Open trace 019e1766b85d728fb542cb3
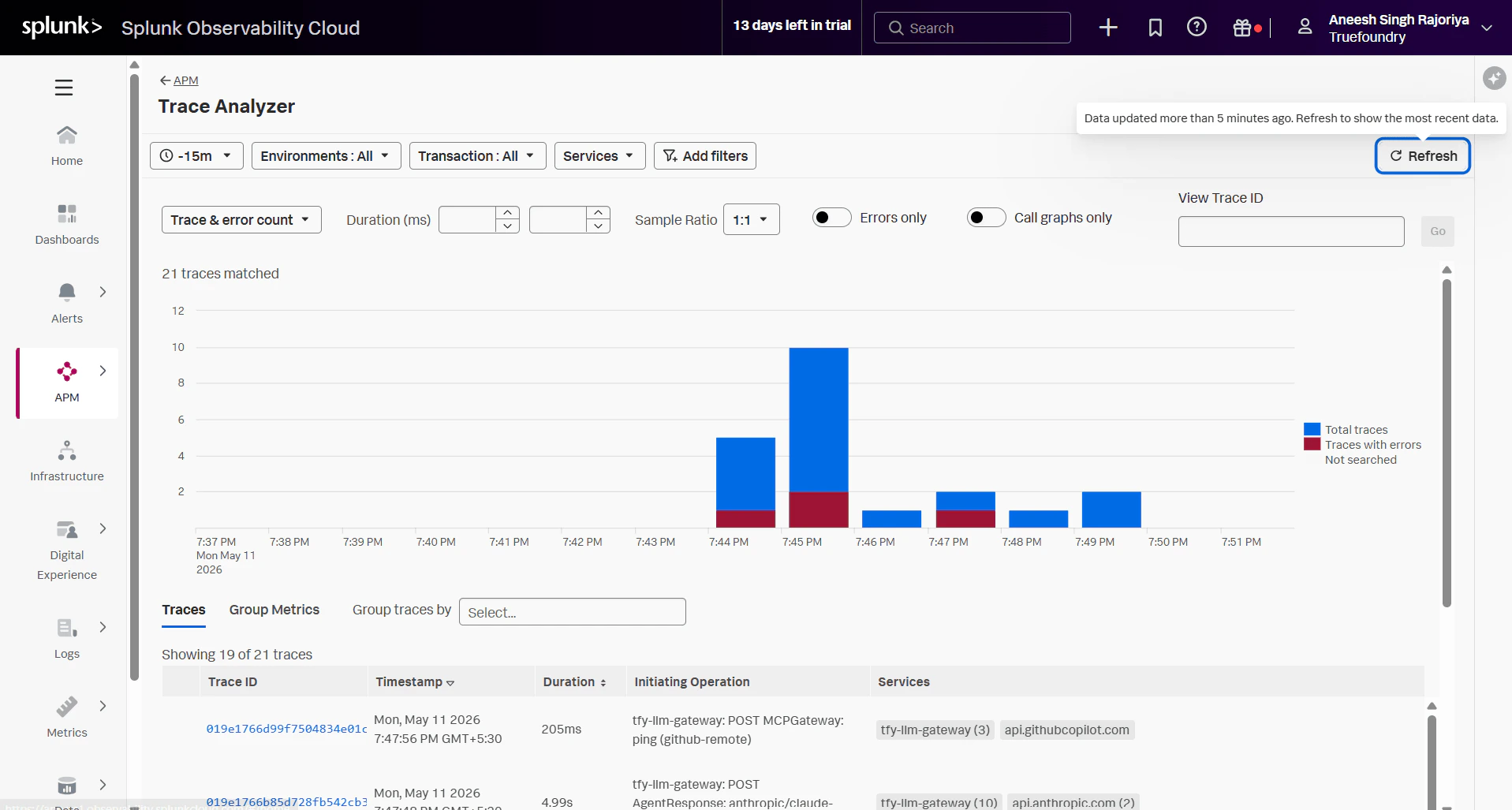1512x810 pixels. [286, 801]
